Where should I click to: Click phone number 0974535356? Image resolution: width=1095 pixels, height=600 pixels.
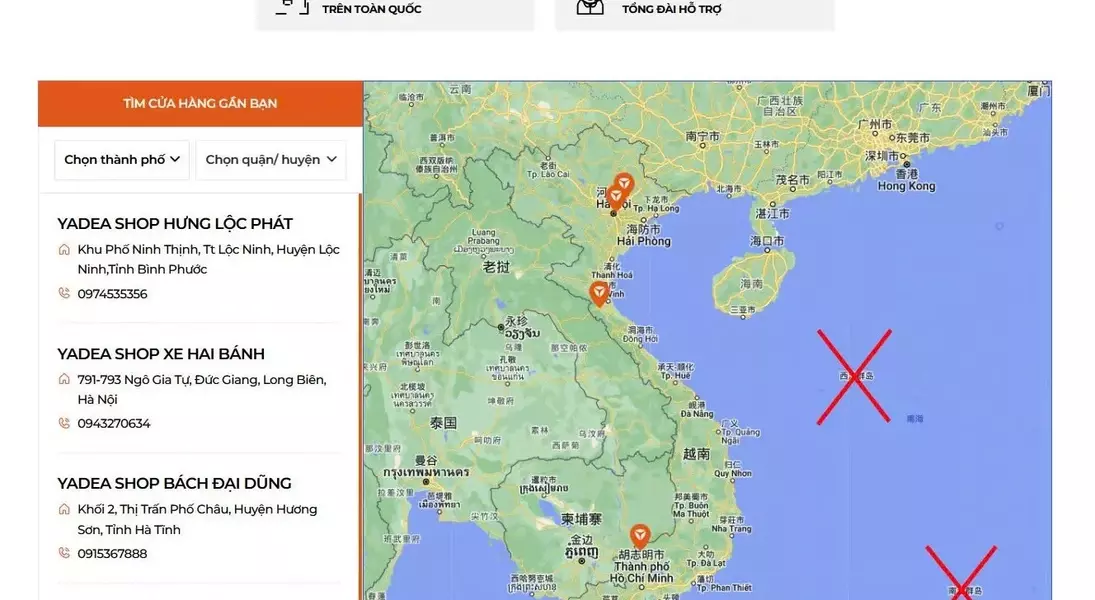[112, 294]
